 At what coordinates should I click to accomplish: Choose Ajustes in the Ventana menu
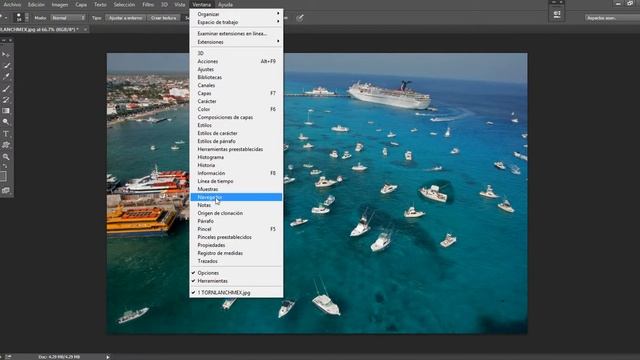236,69
